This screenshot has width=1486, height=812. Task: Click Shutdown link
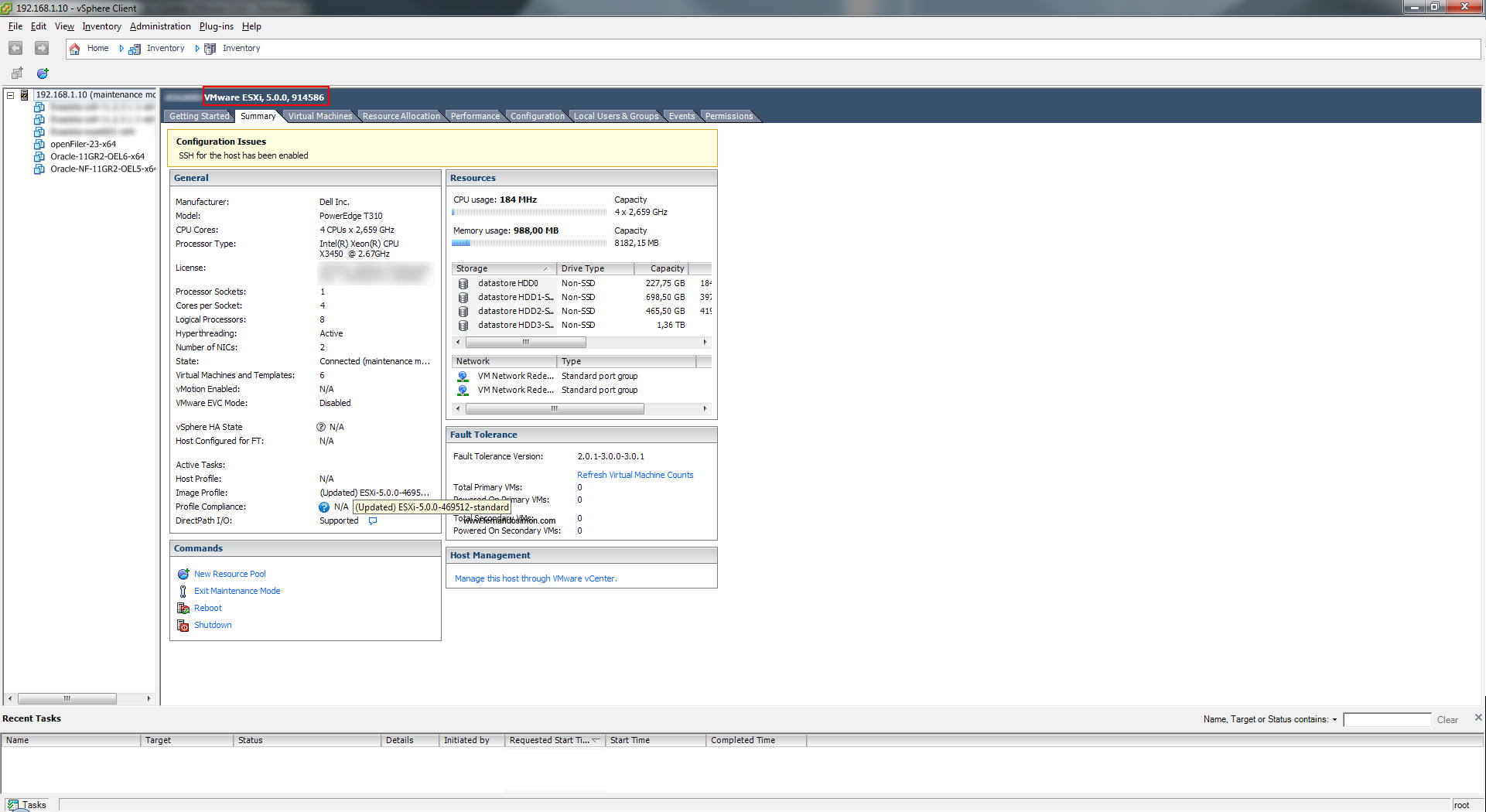click(x=213, y=626)
